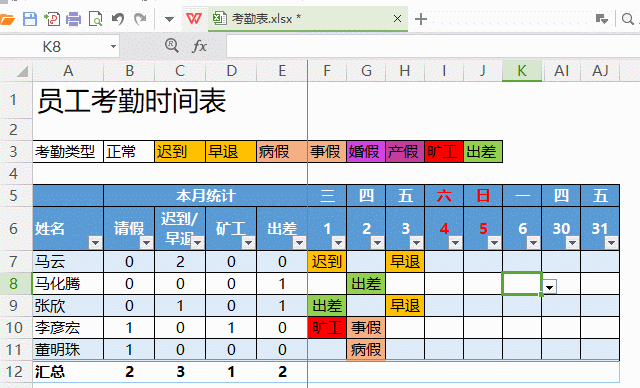The image size is (640, 388).
Task: Open the day 2 filter dropdown
Action: (x=378, y=243)
